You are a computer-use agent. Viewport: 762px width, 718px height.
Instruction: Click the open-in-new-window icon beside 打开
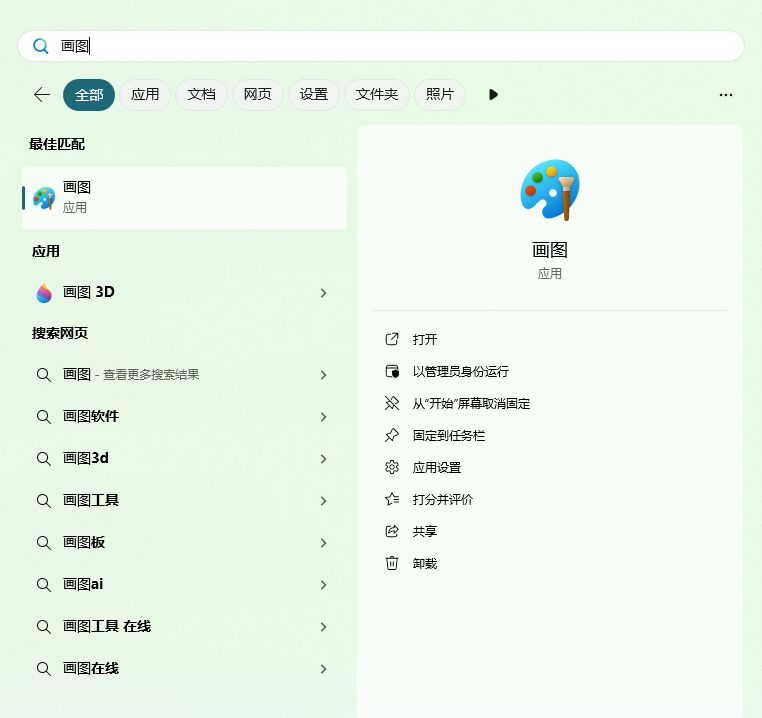[392, 339]
